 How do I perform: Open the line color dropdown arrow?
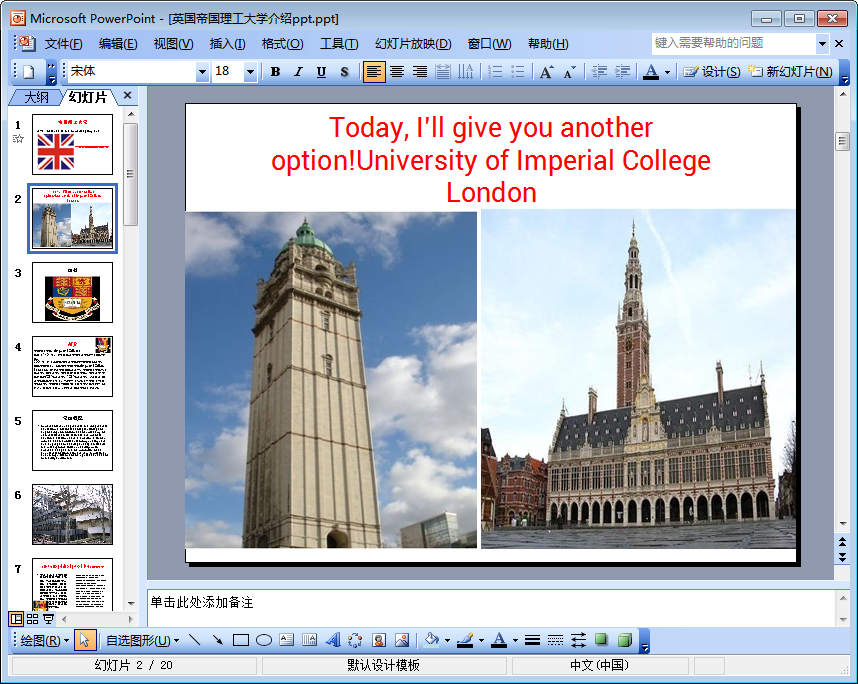[481, 640]
